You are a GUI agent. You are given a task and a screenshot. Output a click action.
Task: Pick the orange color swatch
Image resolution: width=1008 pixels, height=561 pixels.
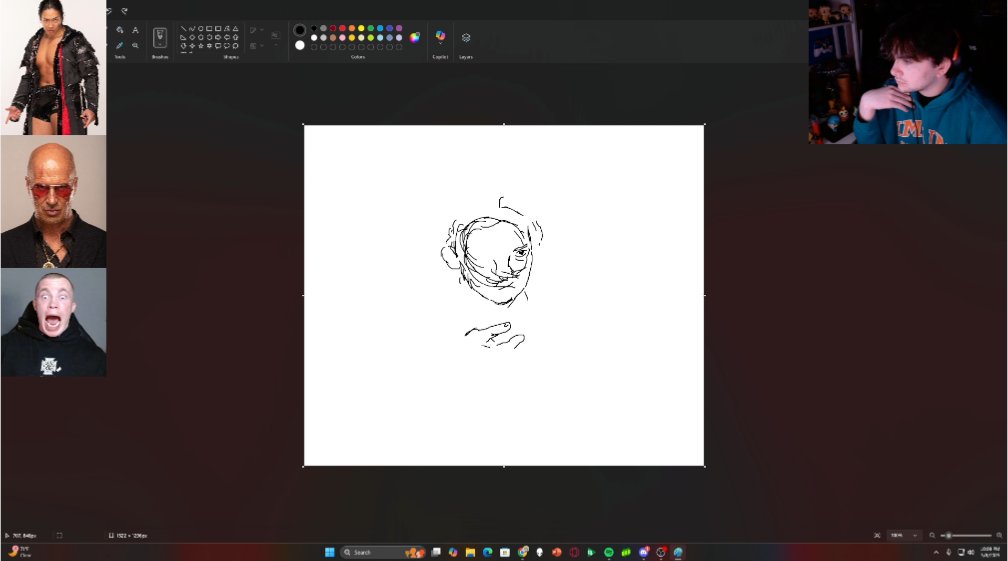[352, 28]
